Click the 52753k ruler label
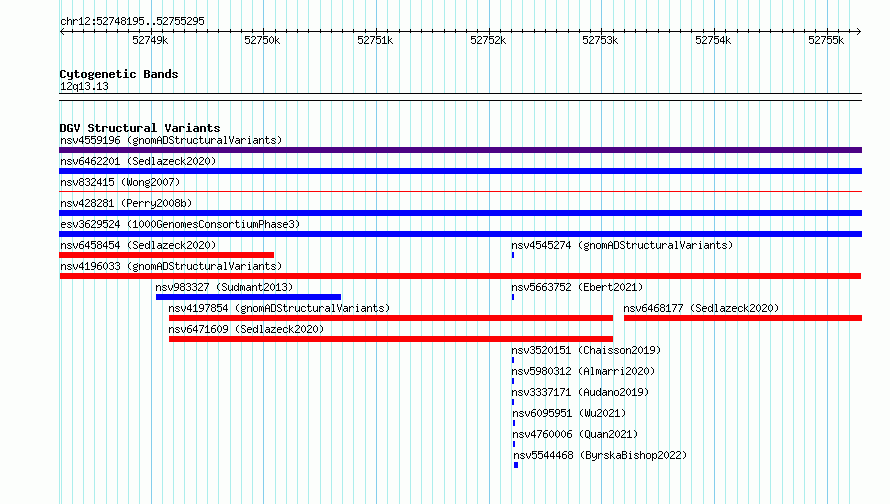Screen dimensions: 890x504 (601, 40)
